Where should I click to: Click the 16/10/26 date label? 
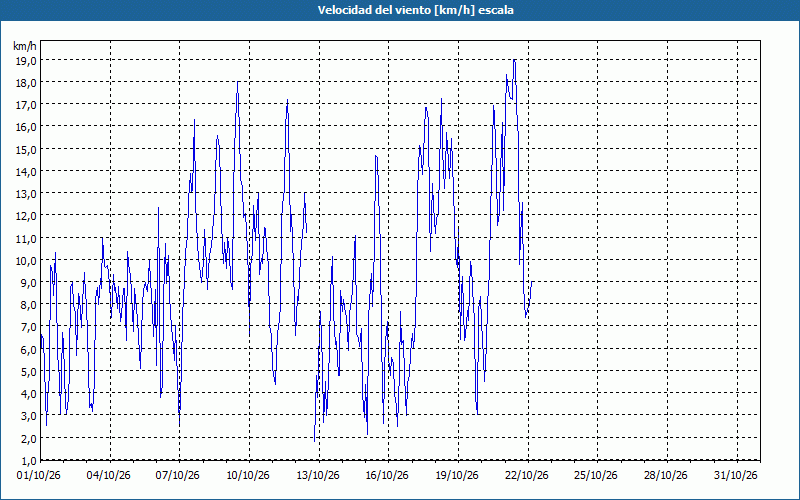[x=387, y=475]
